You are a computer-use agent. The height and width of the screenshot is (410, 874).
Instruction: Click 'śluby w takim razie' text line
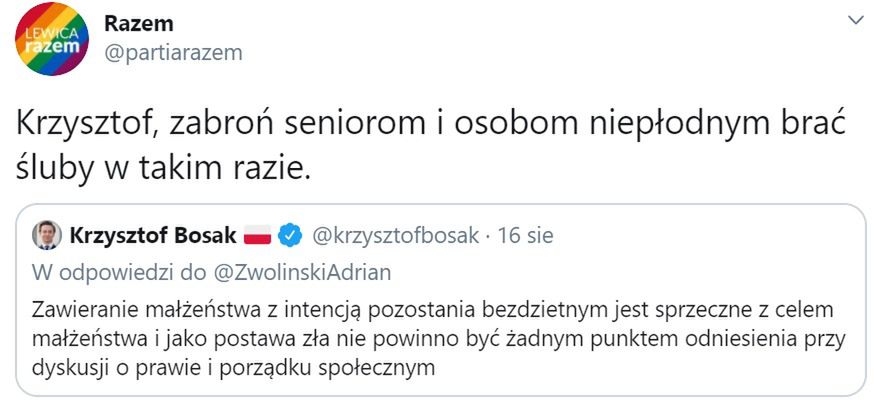[165, 168]
